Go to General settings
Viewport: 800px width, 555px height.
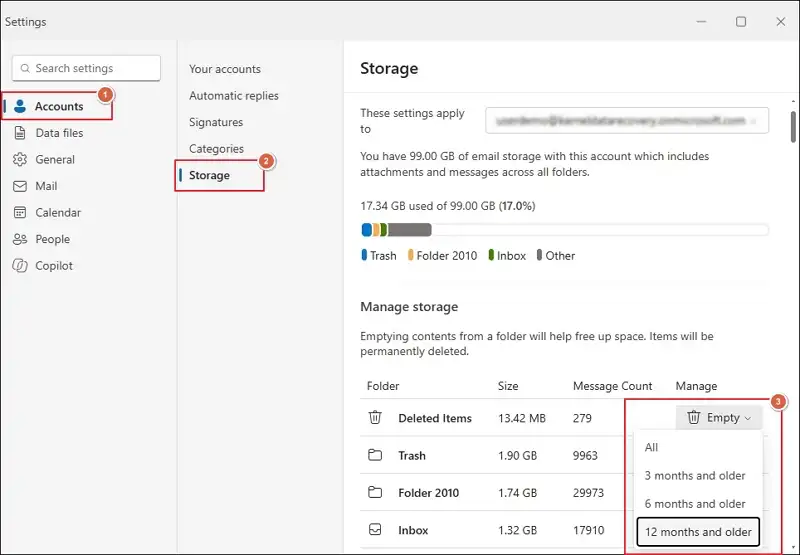coord(55,159)
